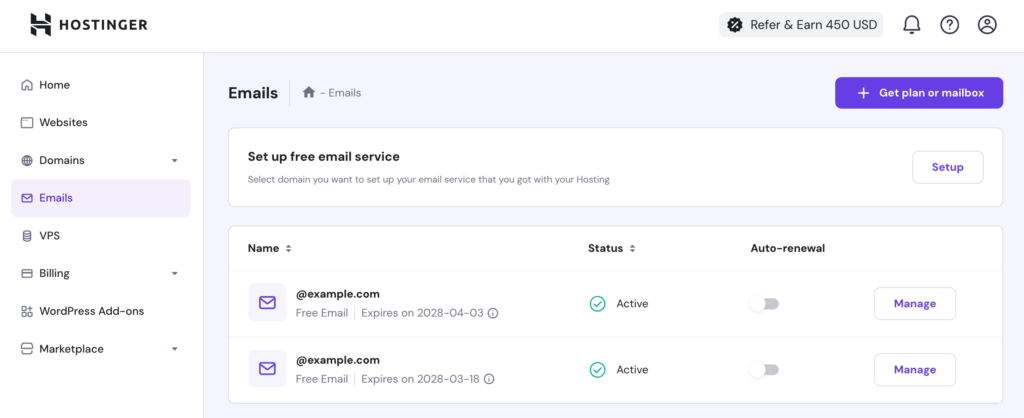
Task: Click Refer & Earn 450 USD badge
Action: [801, 25]
